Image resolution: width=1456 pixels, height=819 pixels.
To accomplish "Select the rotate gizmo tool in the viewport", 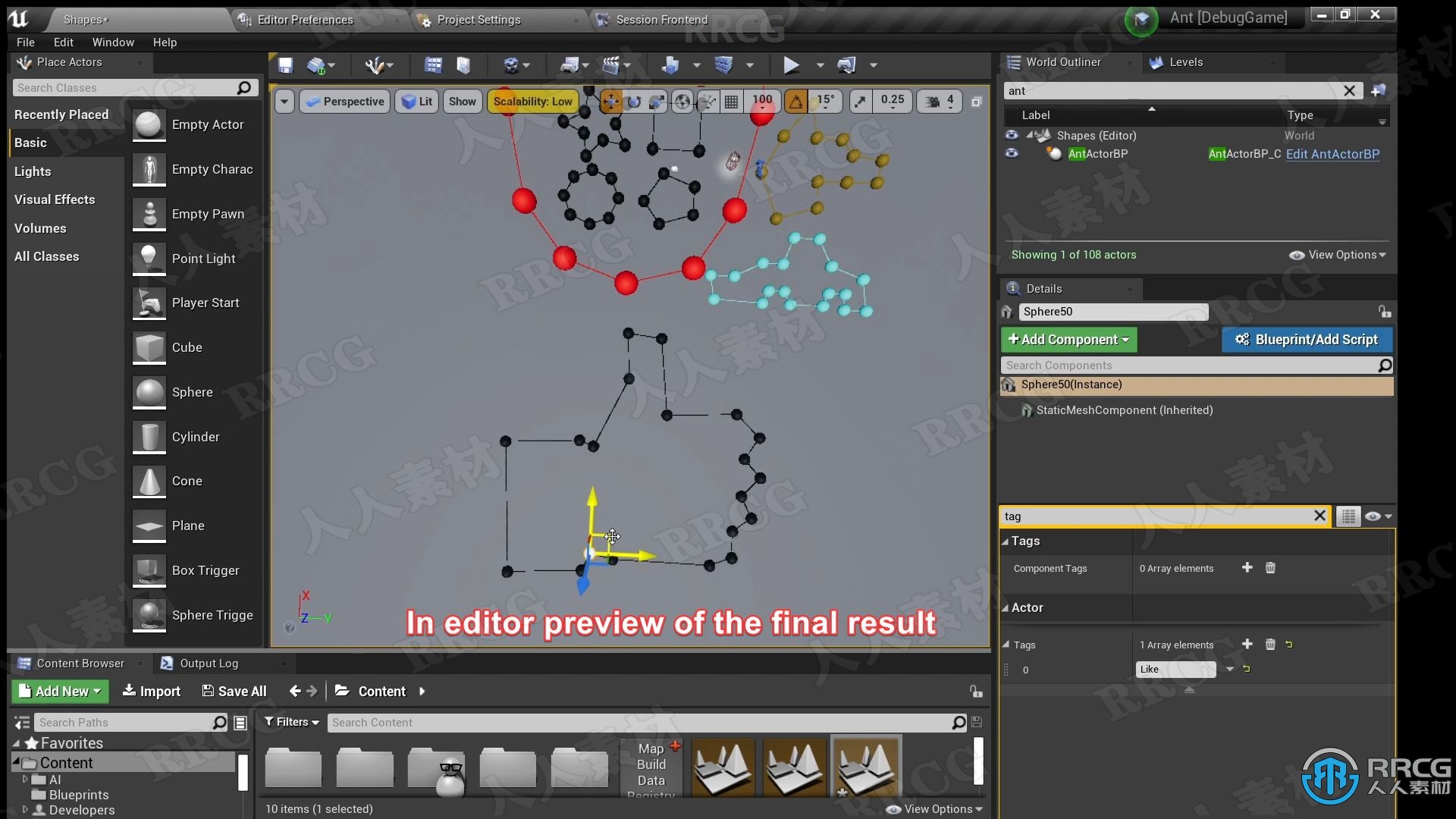I will point(634,102).
